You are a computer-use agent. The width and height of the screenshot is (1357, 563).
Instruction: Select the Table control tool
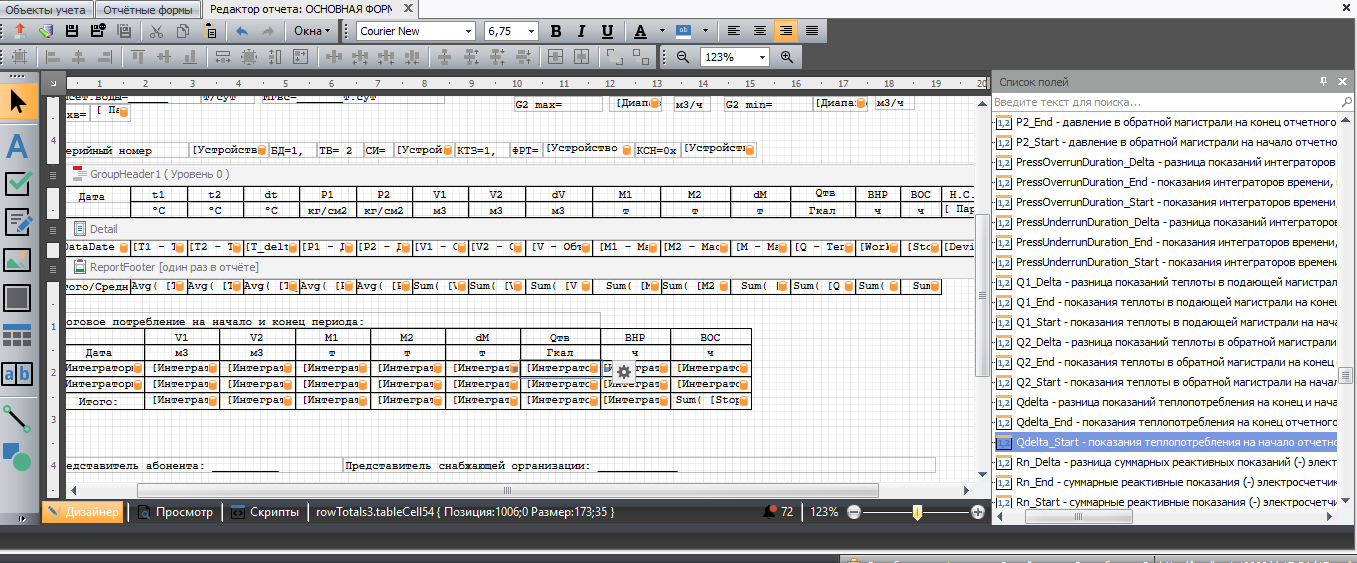click(18, 336)
